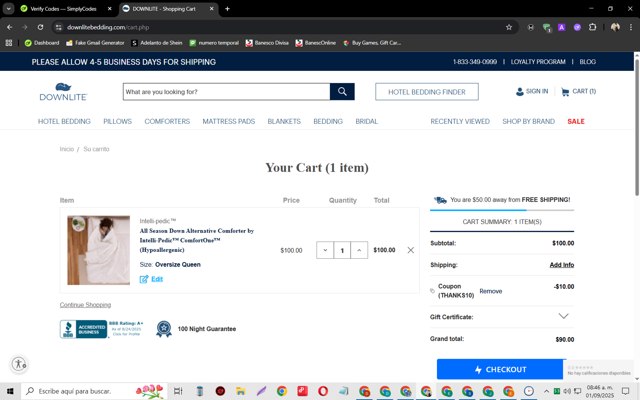Image resolution: width=640 pixels, height=400 pixels.
Task: Open comforter product title link
Action: [x=197, y=240]
